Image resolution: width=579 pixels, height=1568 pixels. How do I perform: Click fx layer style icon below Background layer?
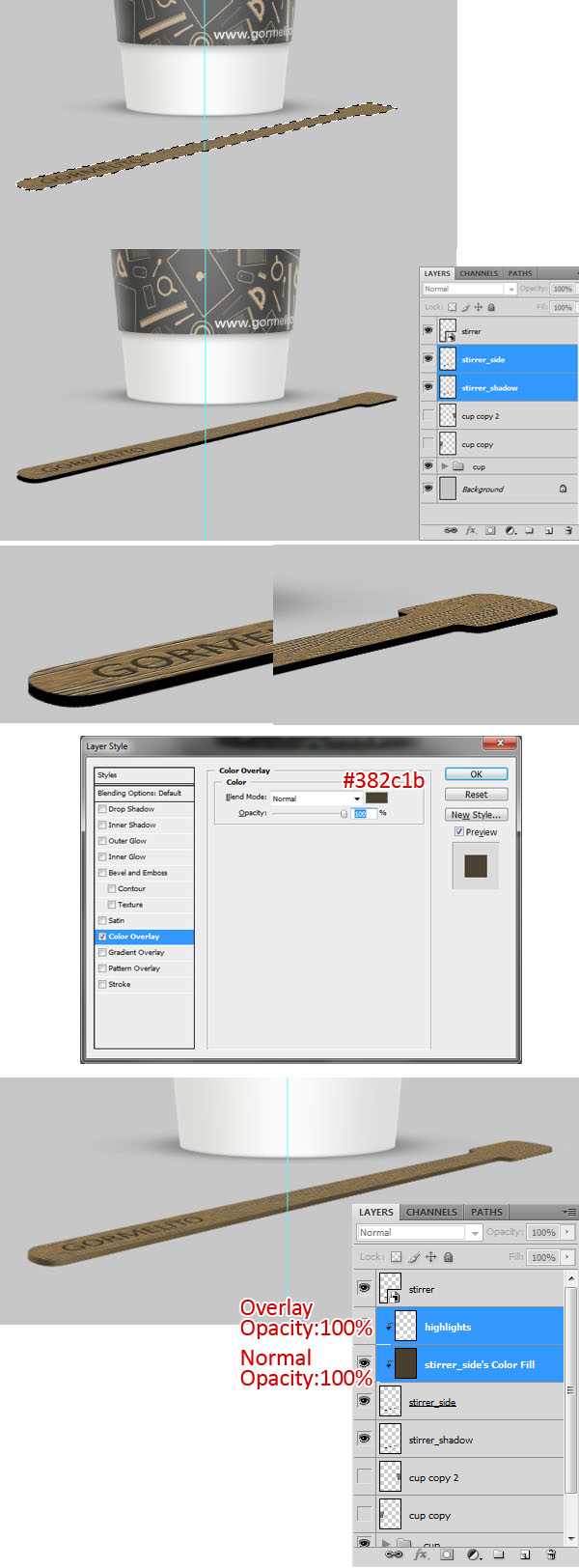coord(471,530)
